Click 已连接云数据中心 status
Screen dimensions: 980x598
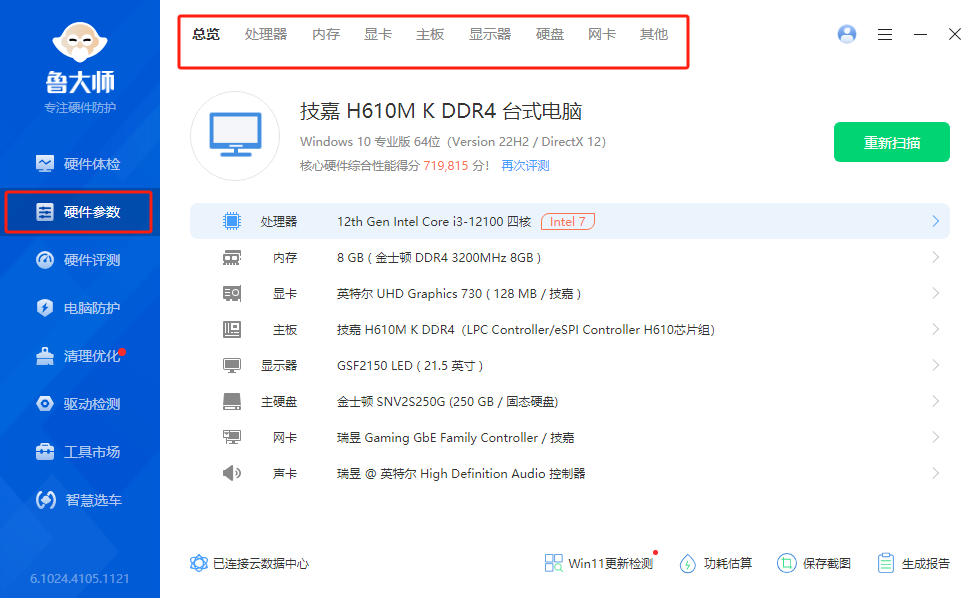point(261,564)
